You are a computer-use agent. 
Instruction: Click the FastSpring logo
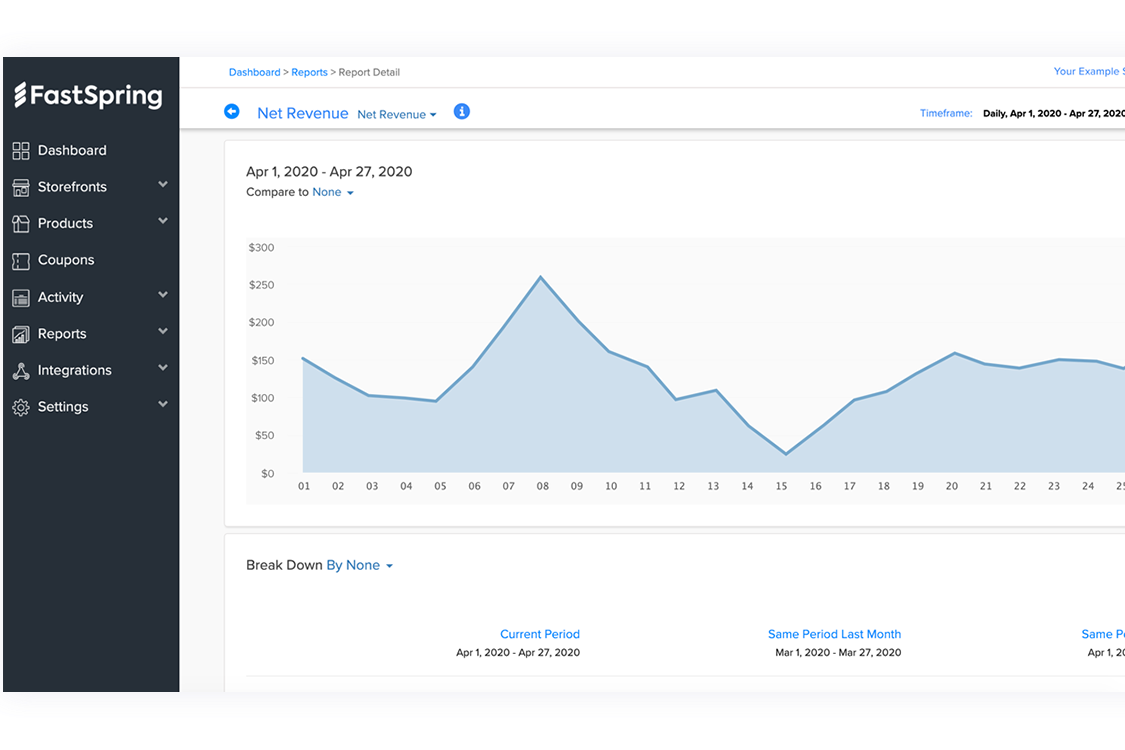(x=88, y=96)
